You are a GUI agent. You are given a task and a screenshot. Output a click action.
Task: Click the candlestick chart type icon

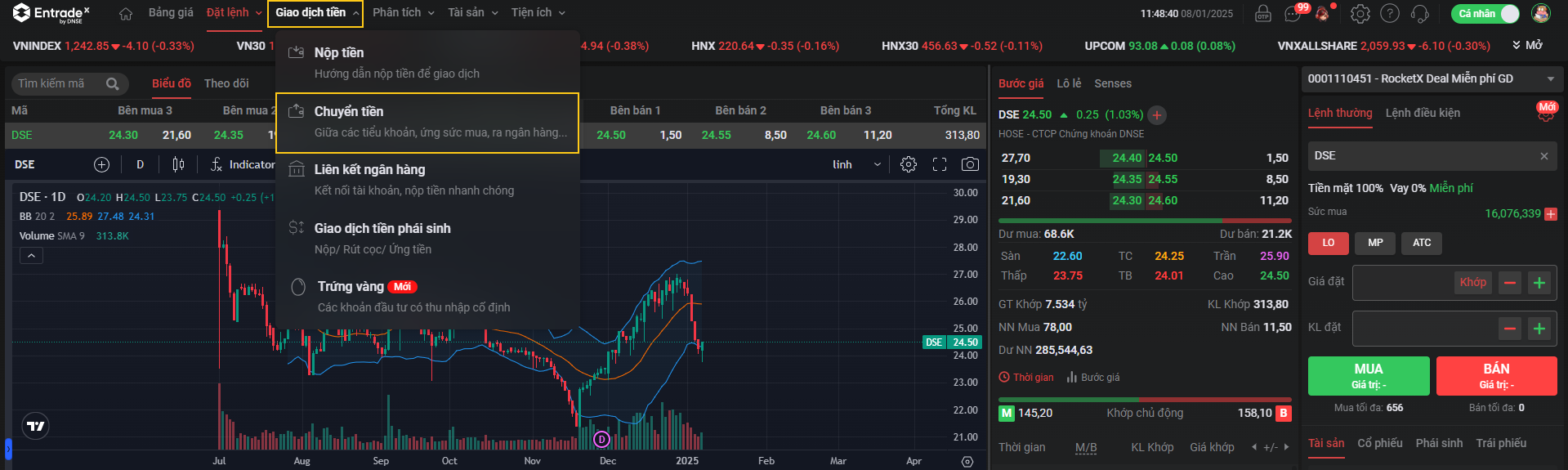(x=178, y=164)
